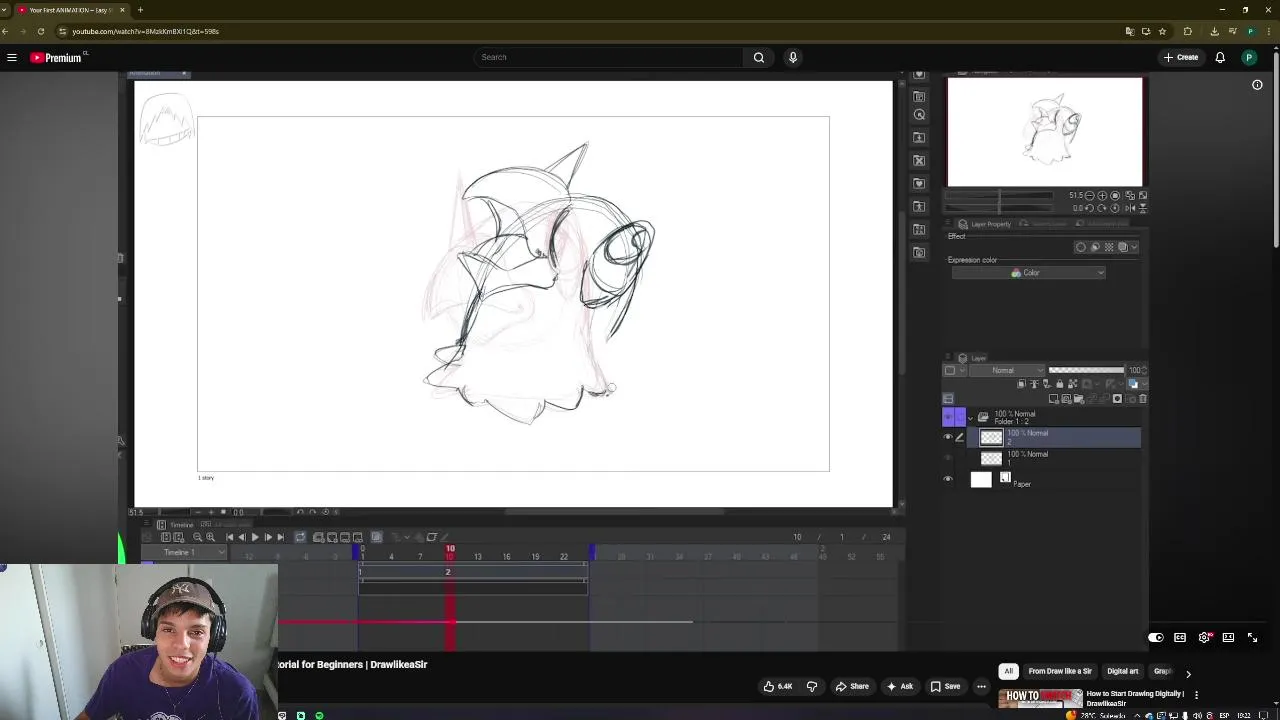1280x720 pixels.
Task: Switch to theater mode
Action: point(1228,637)
